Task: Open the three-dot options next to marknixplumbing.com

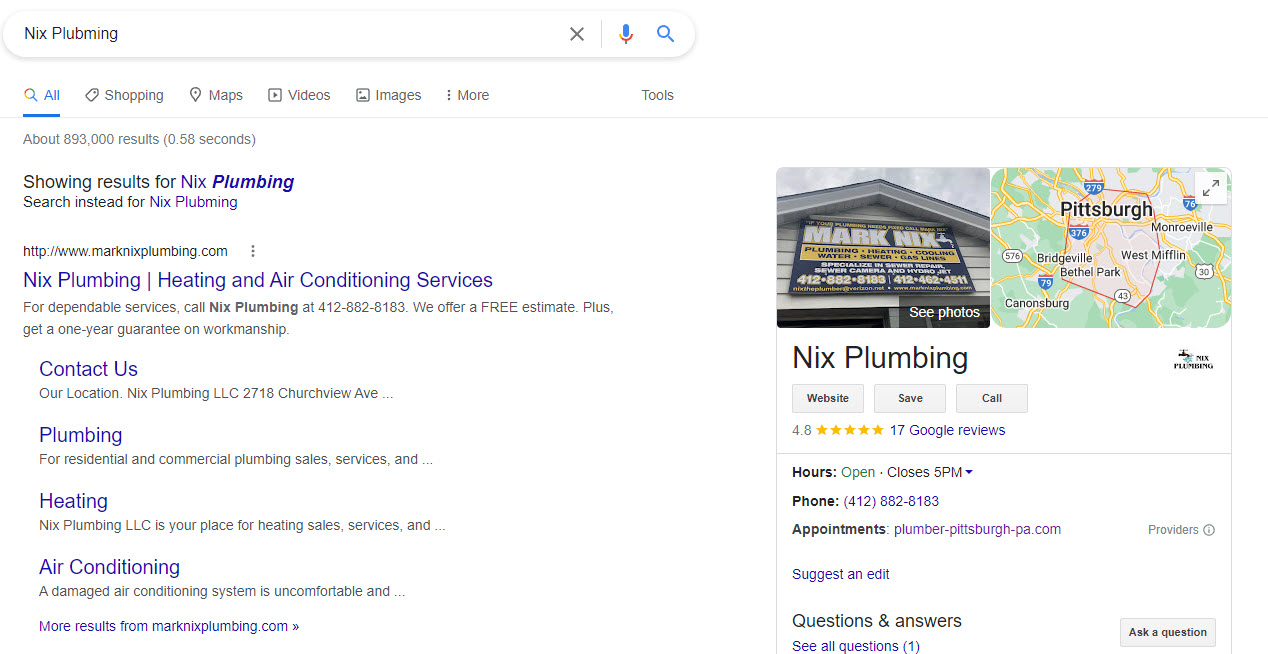Action: (253, 251)
